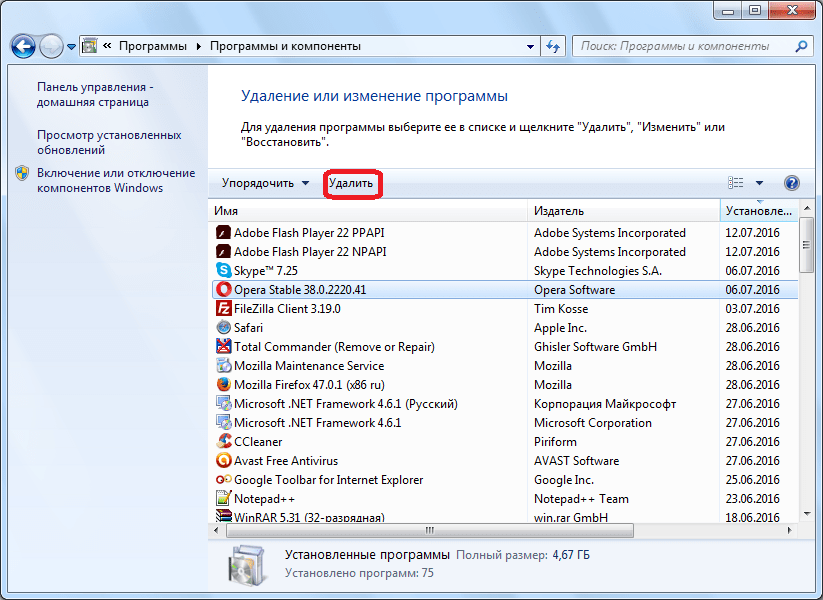Viewport: 823px width, 600px height.
Task: Click publisher Skype Technologies S.A.
Action: coord(598,271)
